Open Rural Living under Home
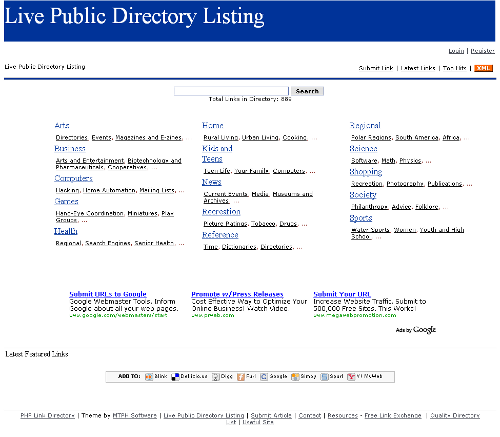The width and height of the screenshot is (500, 437). [221, 137]
